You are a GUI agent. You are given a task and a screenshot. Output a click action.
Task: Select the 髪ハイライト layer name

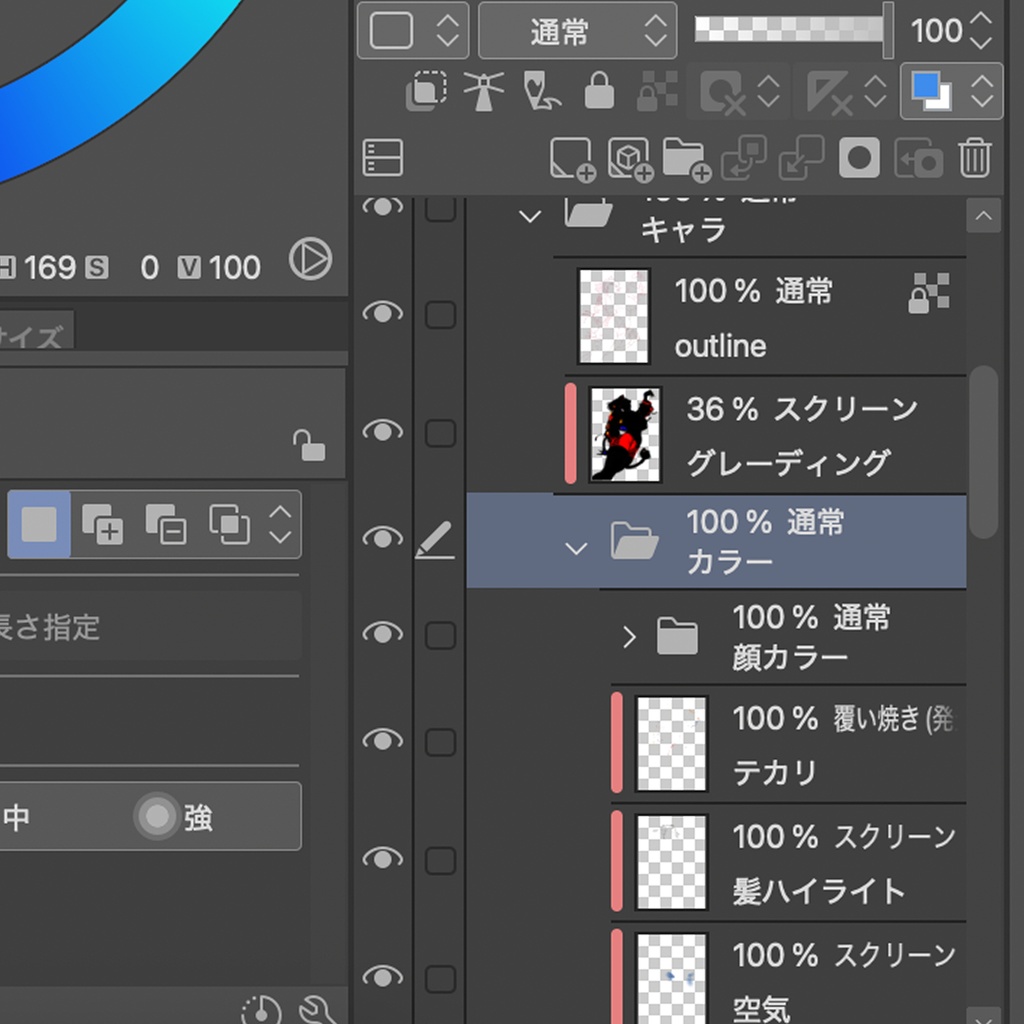pos(819,891)
